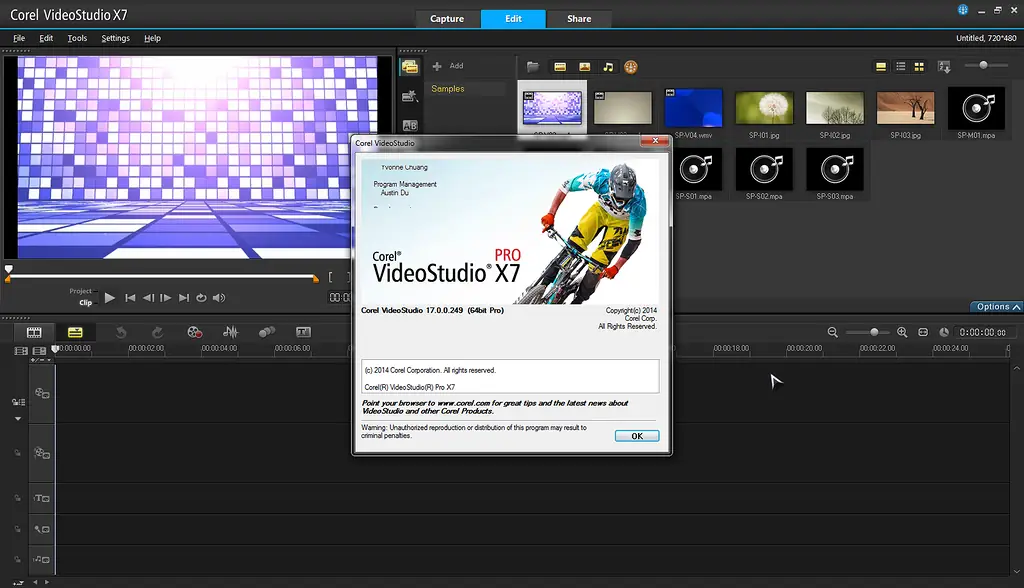The width and height of the screenshot is (1024, 588).
Task: Switch to Storyboard View
Action: coord(34,332)
